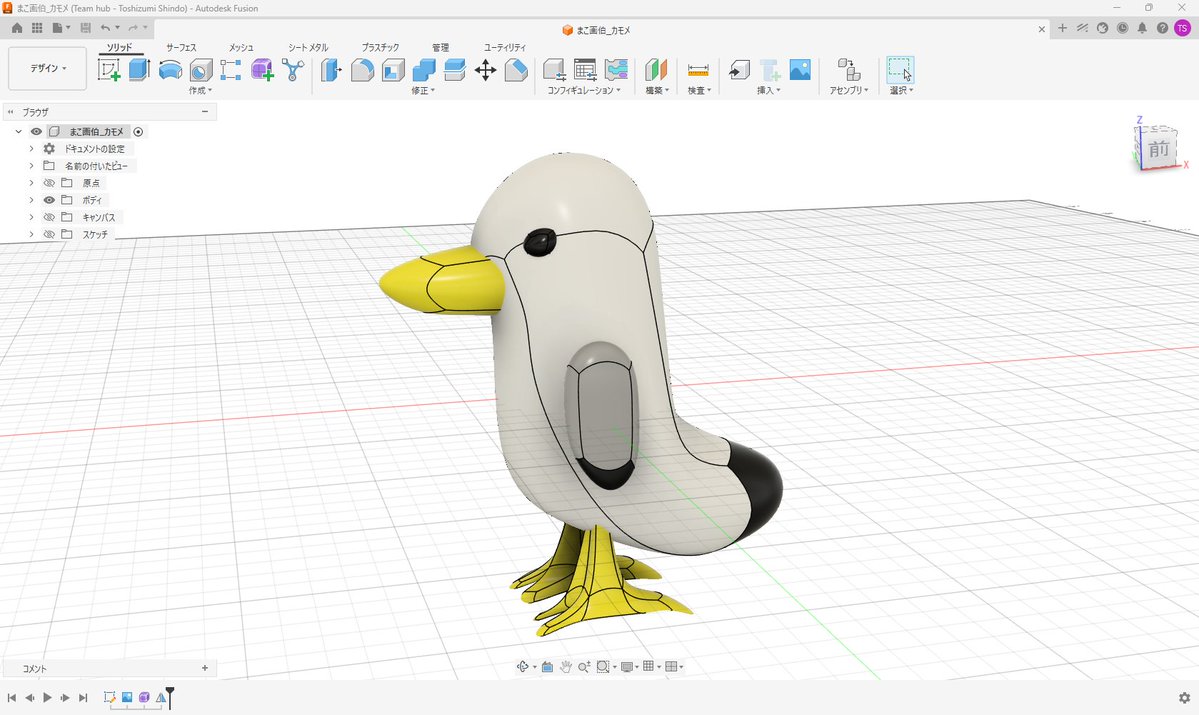Screen dimensions: 1199x715
Task: Select the Move/Copy tool
Action: point(486,70)
